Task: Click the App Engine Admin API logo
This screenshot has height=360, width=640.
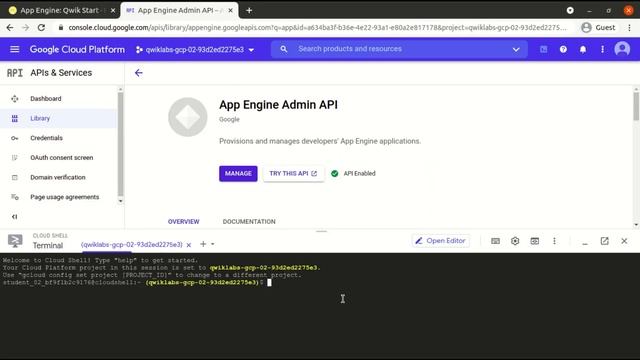Action: click(x=188, y=117)
